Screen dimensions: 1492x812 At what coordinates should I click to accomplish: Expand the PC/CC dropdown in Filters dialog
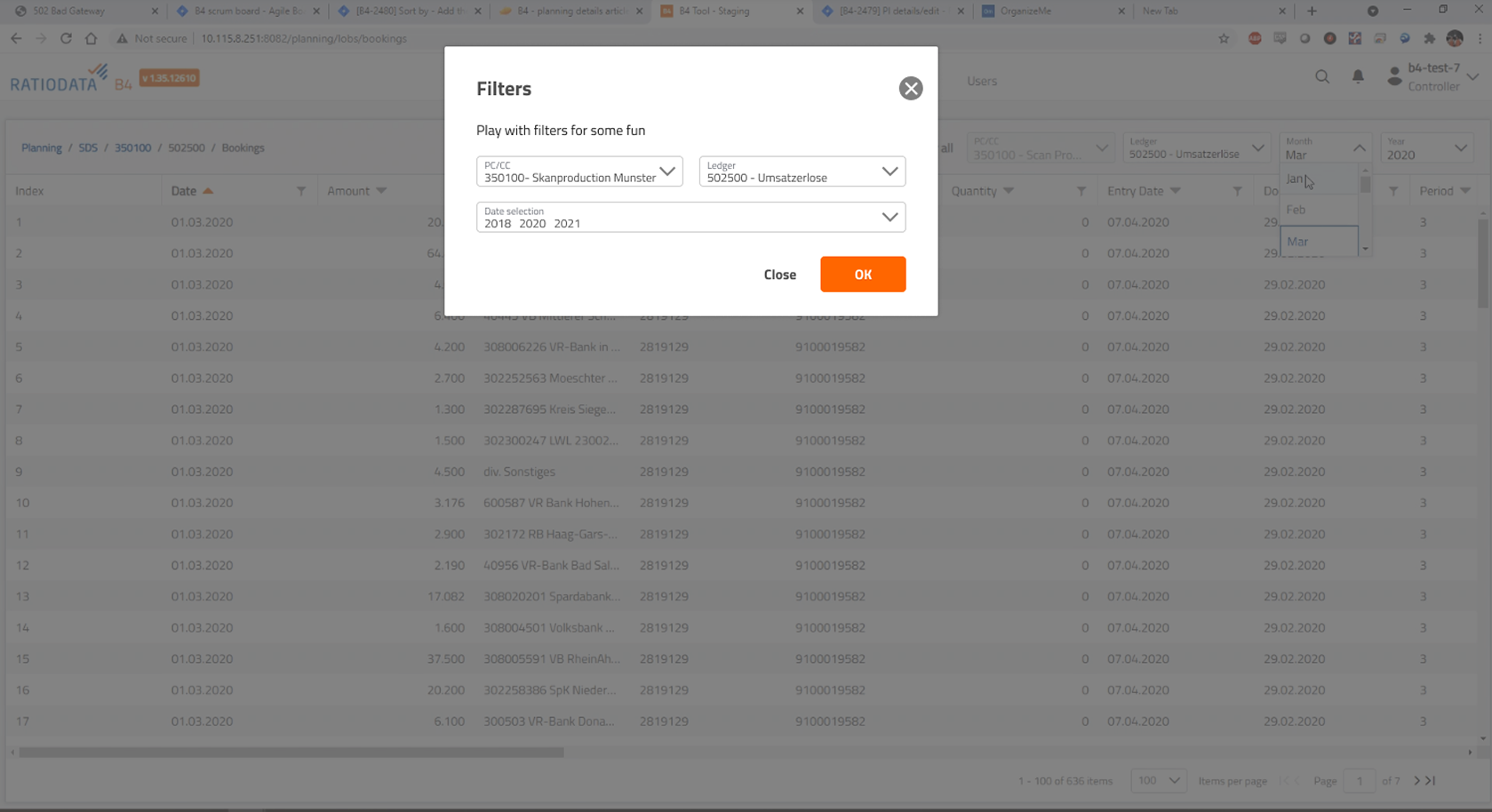[666, 171]
